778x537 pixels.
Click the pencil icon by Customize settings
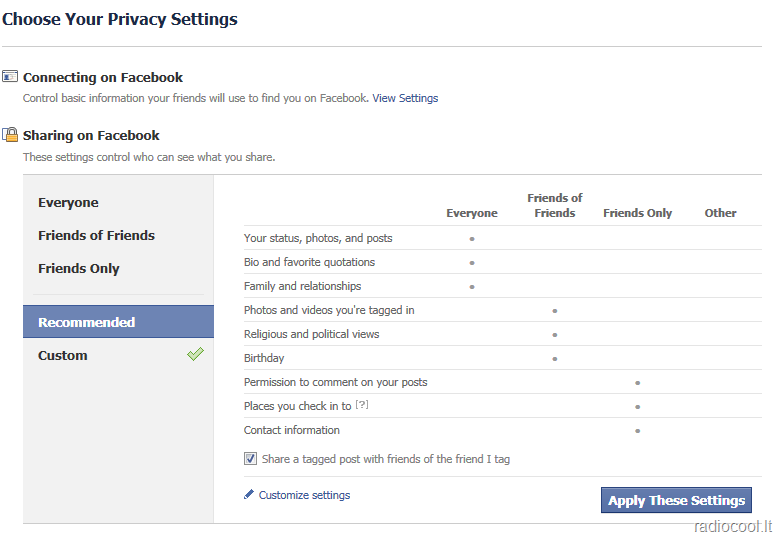click(x=249, y=494)
